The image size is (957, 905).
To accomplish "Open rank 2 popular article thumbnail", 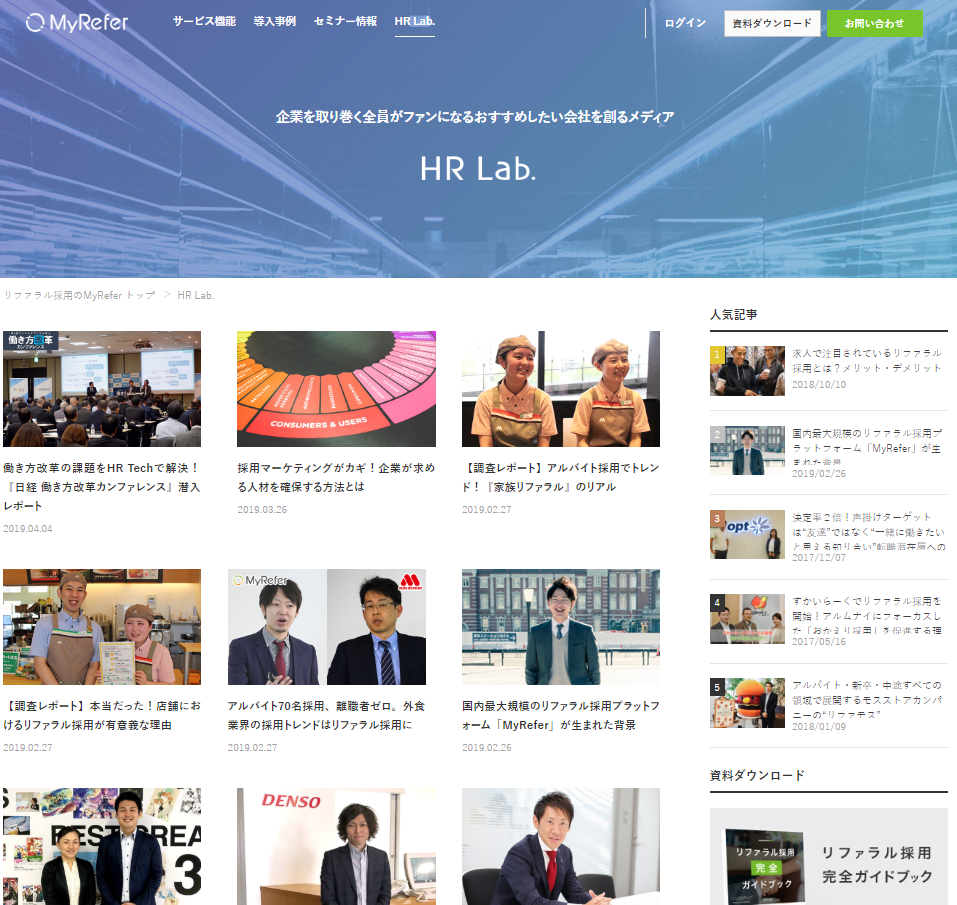I will (747, 450).
